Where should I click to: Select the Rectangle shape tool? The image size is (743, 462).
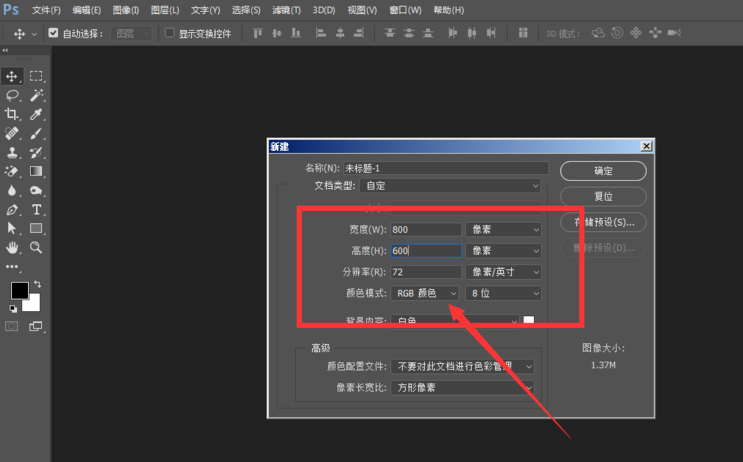click(x=36, y=228)
